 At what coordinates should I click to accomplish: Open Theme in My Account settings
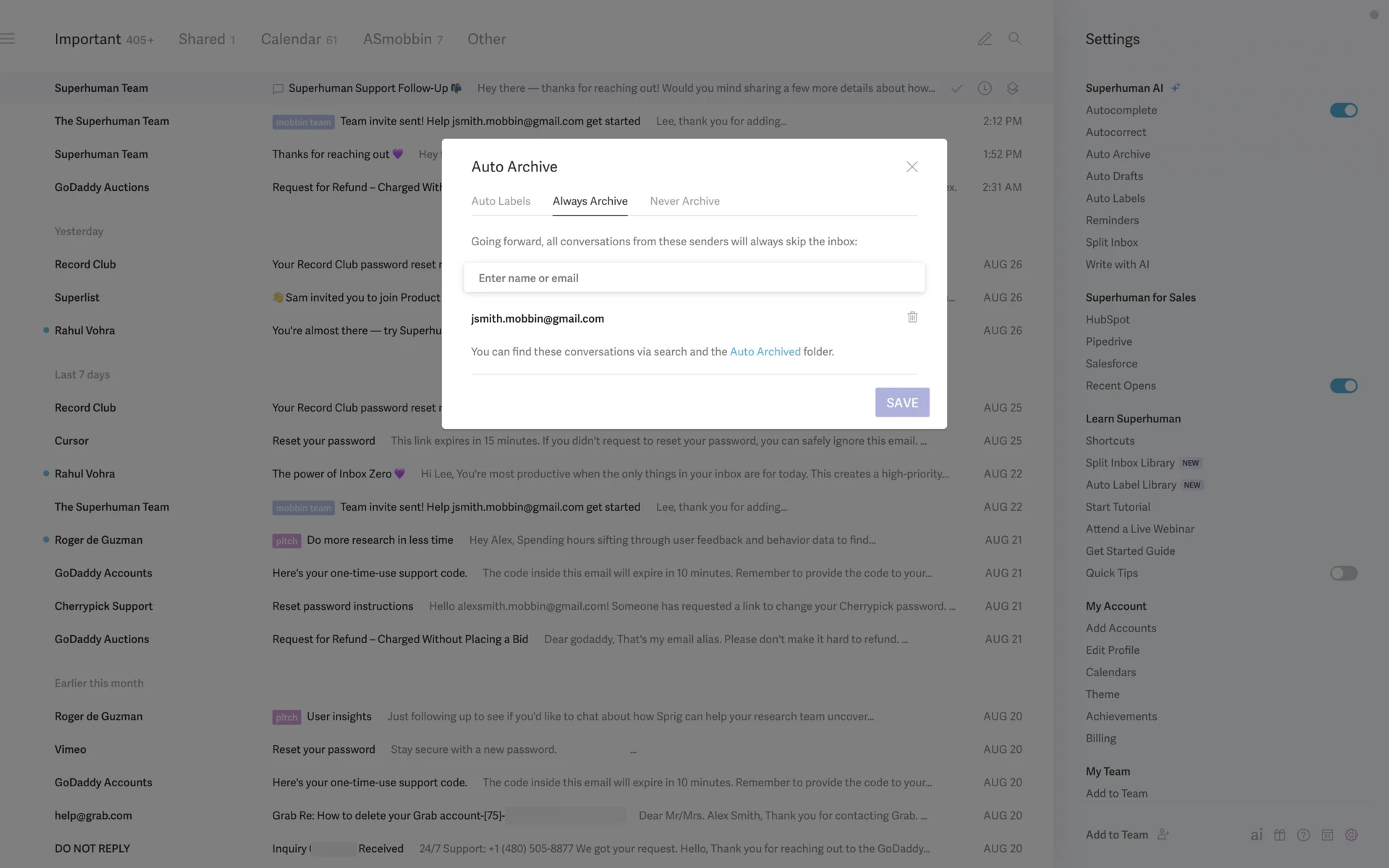click(1103, 694)
